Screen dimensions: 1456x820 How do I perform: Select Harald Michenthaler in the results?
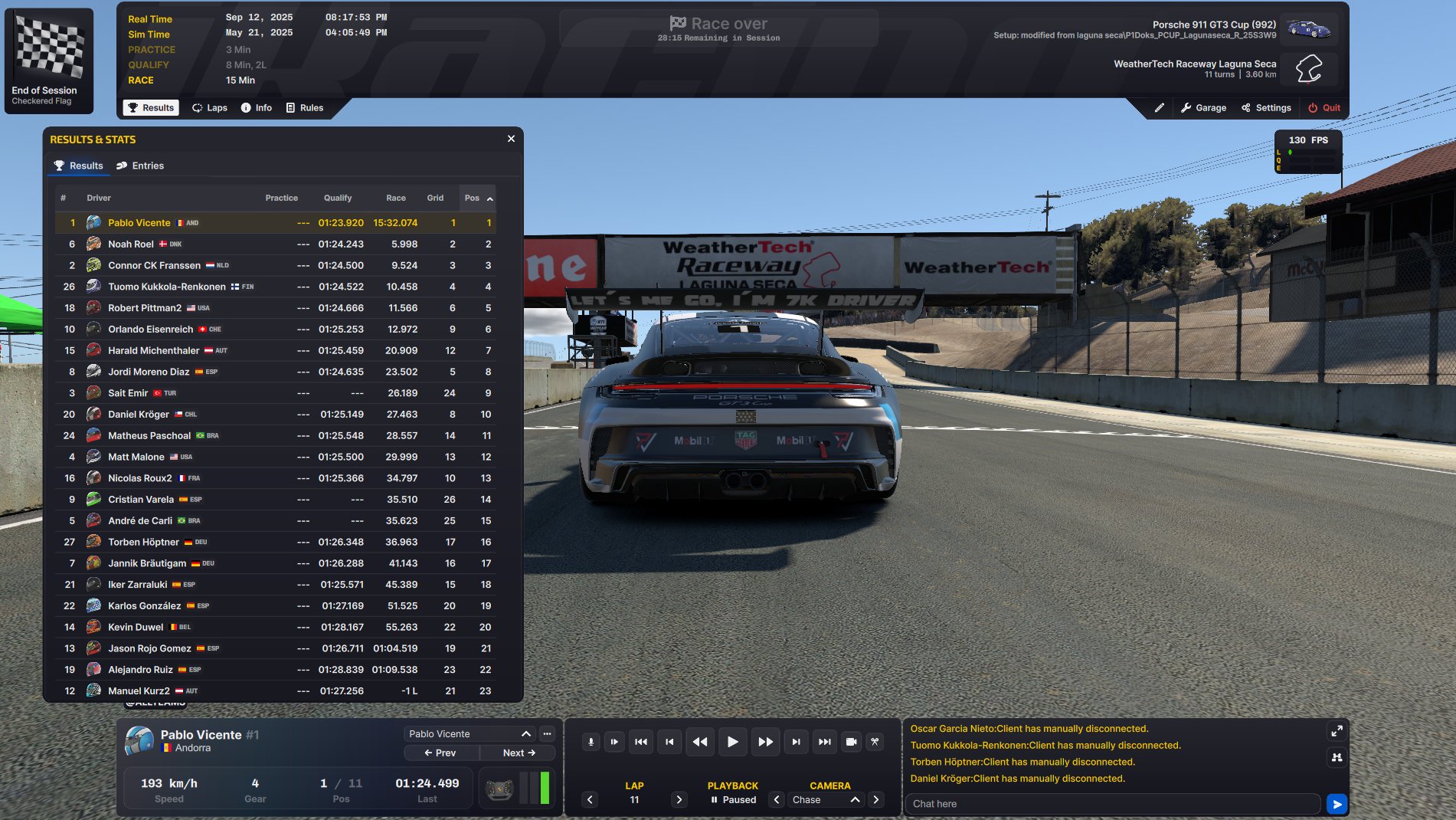(276, 351)
